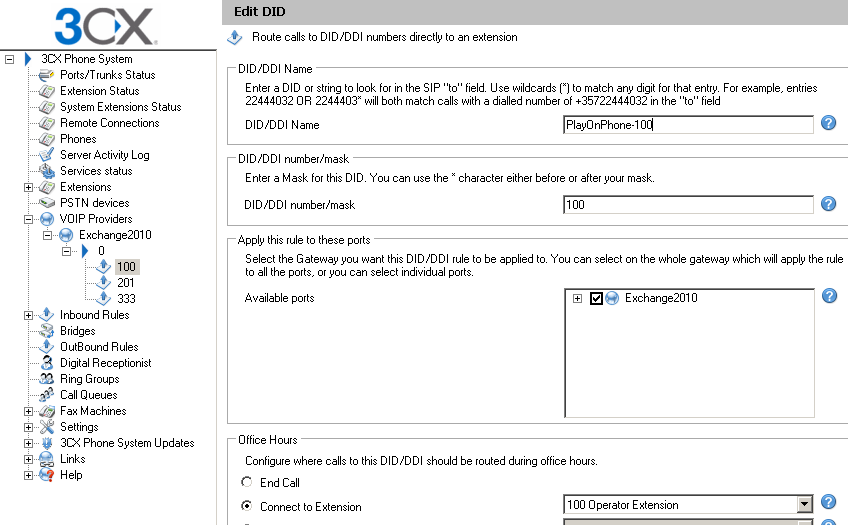The height and width of the screenshot is (525, 848).
Task: Open Ring Groups in the tree
Action: coord(90,379)
